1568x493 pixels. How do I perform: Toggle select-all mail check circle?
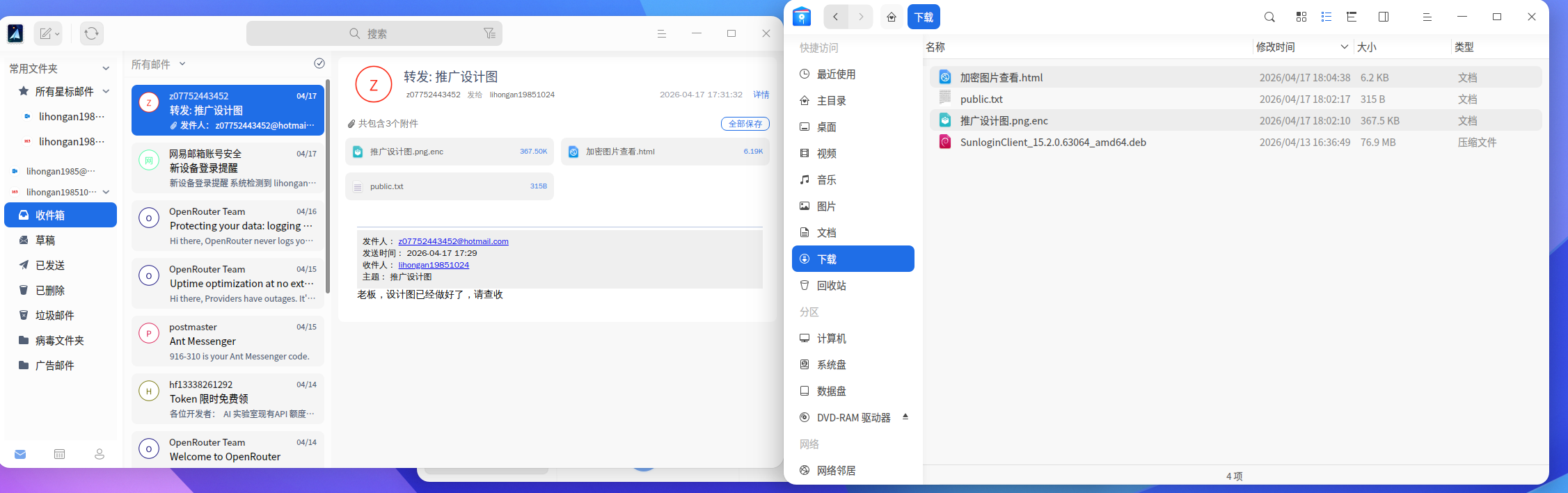click(319, 63)
